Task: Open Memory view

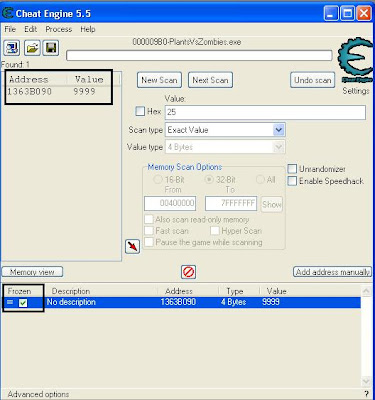Action: tap(32, 272)
